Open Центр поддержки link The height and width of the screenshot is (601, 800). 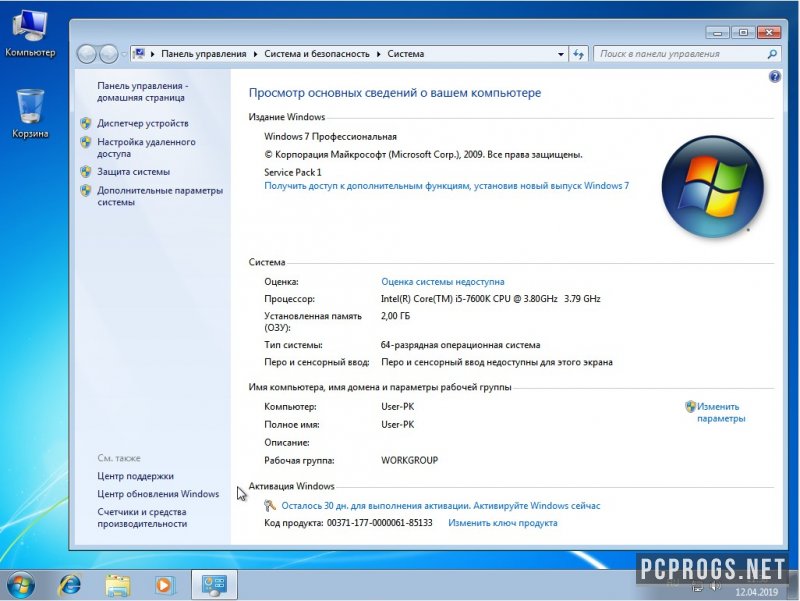click(x=136, y=476)
